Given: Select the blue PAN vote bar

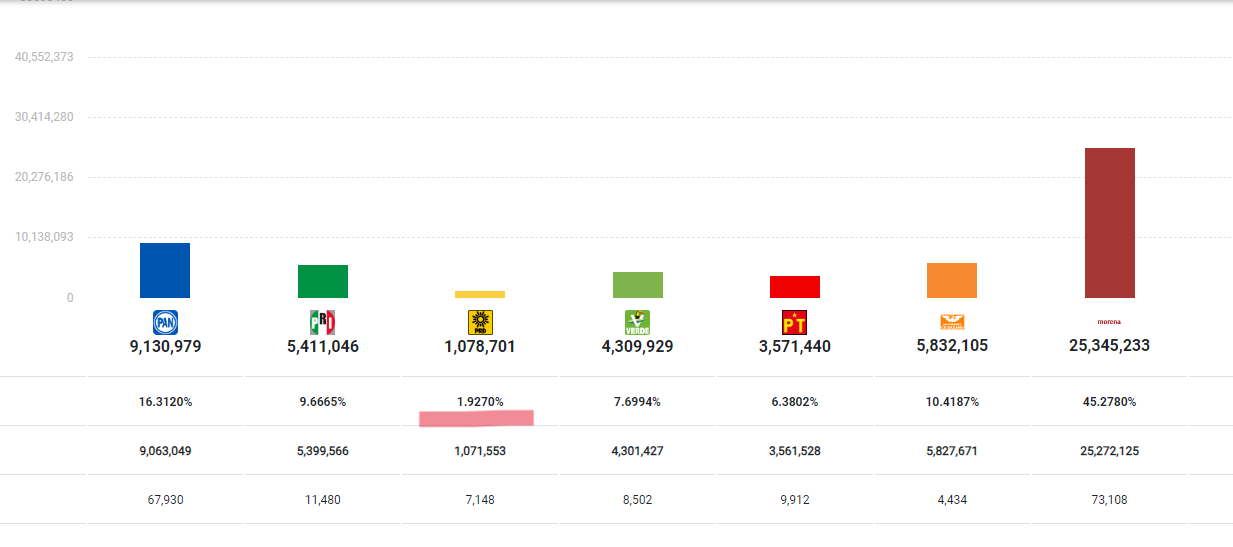Looking at the screenshot, I should pos(165,270).
